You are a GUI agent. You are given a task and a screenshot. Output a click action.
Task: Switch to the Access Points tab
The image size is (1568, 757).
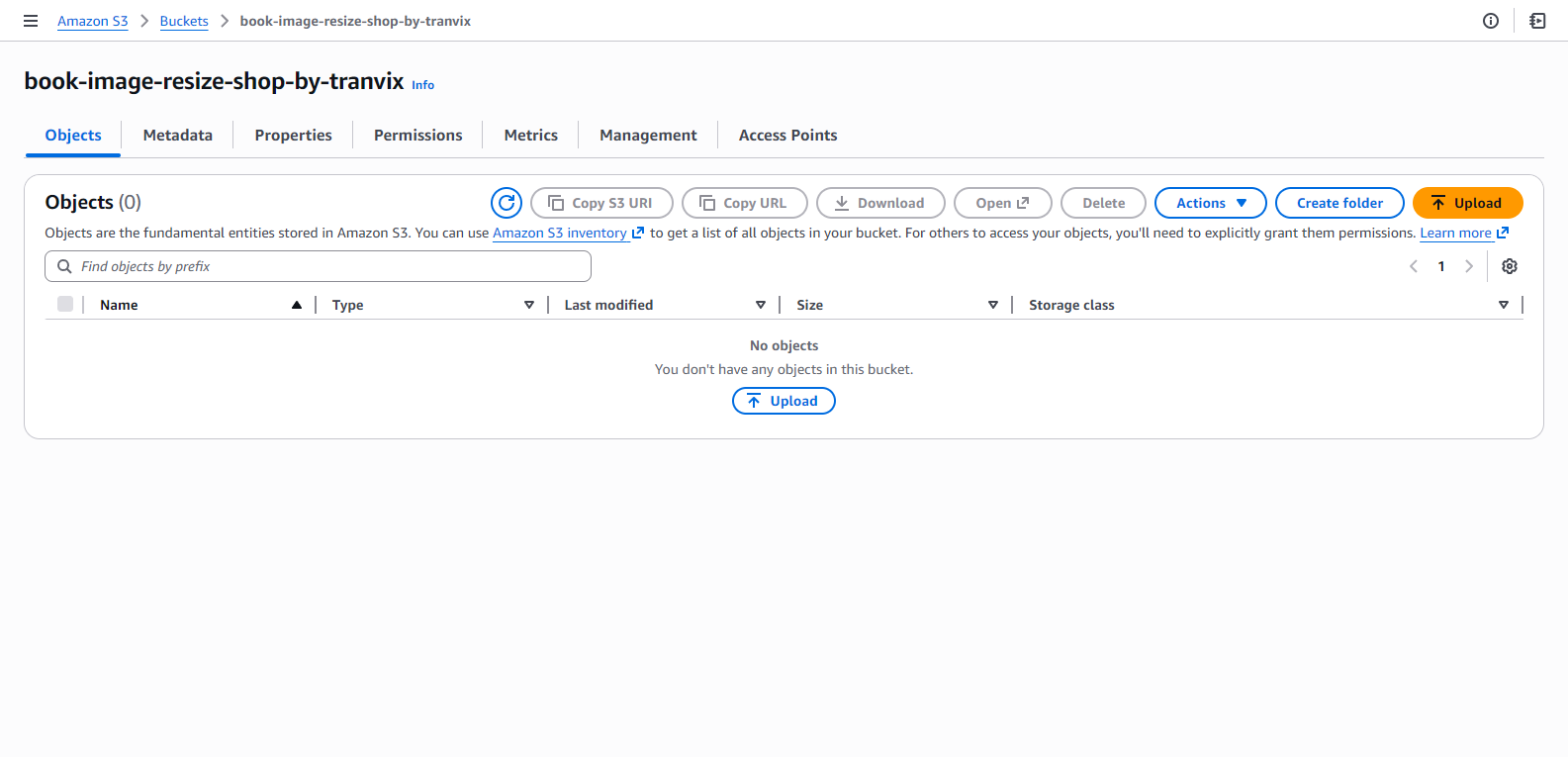tap(787, 136)
